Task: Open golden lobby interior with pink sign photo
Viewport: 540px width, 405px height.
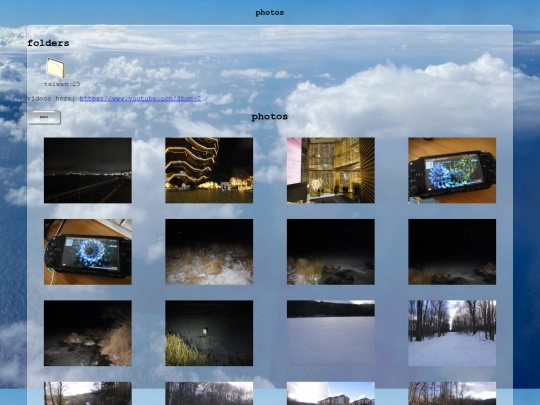Action: pyautogui.click(x=331, y=170)
